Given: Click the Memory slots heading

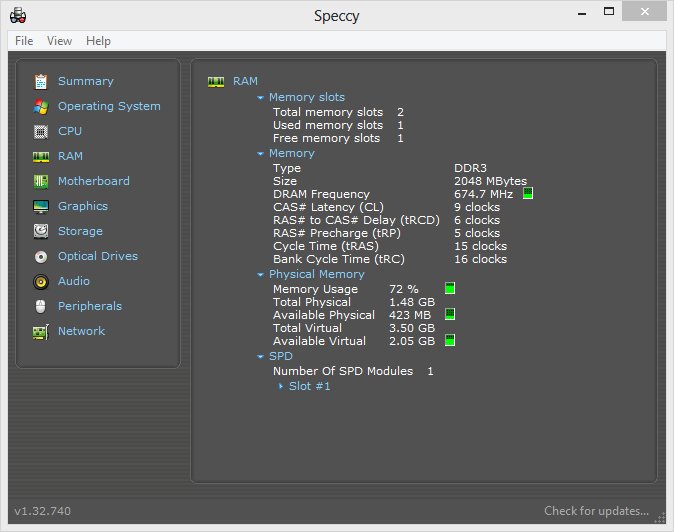Looking at the screenshot, I should point(307,97).
